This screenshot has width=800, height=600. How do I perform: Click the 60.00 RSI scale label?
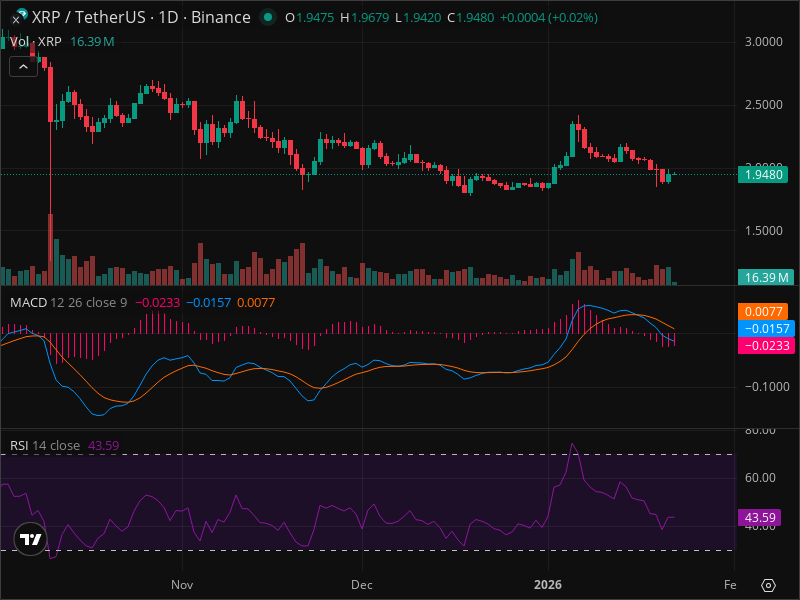point(760,478)
